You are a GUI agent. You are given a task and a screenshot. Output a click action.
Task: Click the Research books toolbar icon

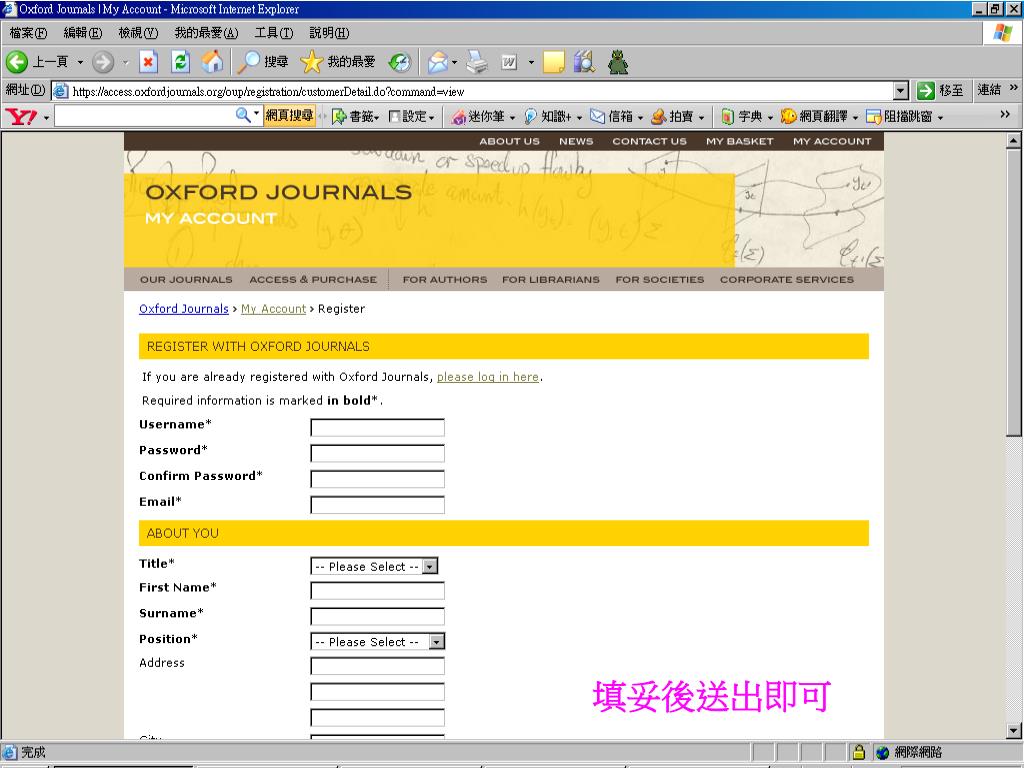584,62
